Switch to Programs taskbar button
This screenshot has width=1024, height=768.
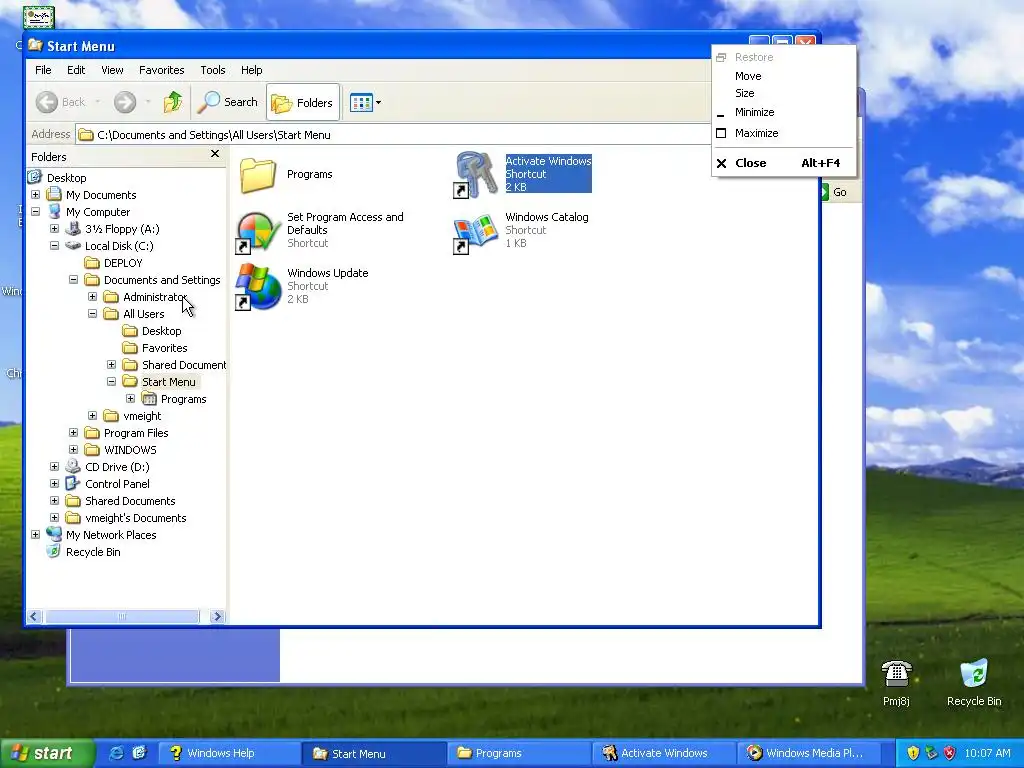coord(519,753)
